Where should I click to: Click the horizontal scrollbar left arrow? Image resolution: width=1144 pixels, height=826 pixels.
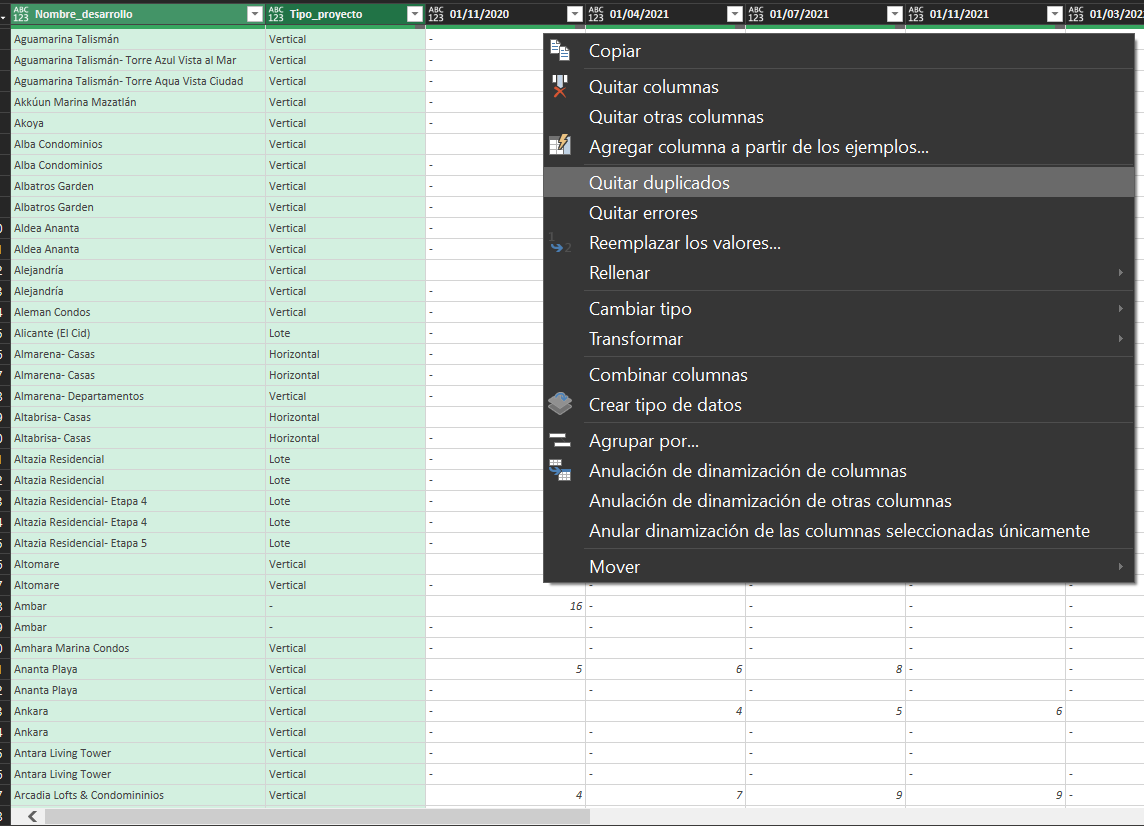[x=32, y=817]
